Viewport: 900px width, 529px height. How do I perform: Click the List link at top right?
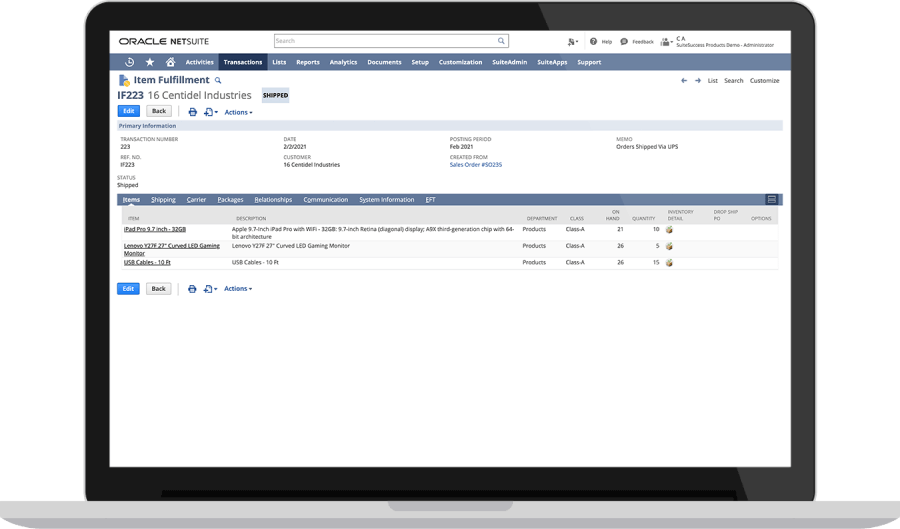coord(712,81)
